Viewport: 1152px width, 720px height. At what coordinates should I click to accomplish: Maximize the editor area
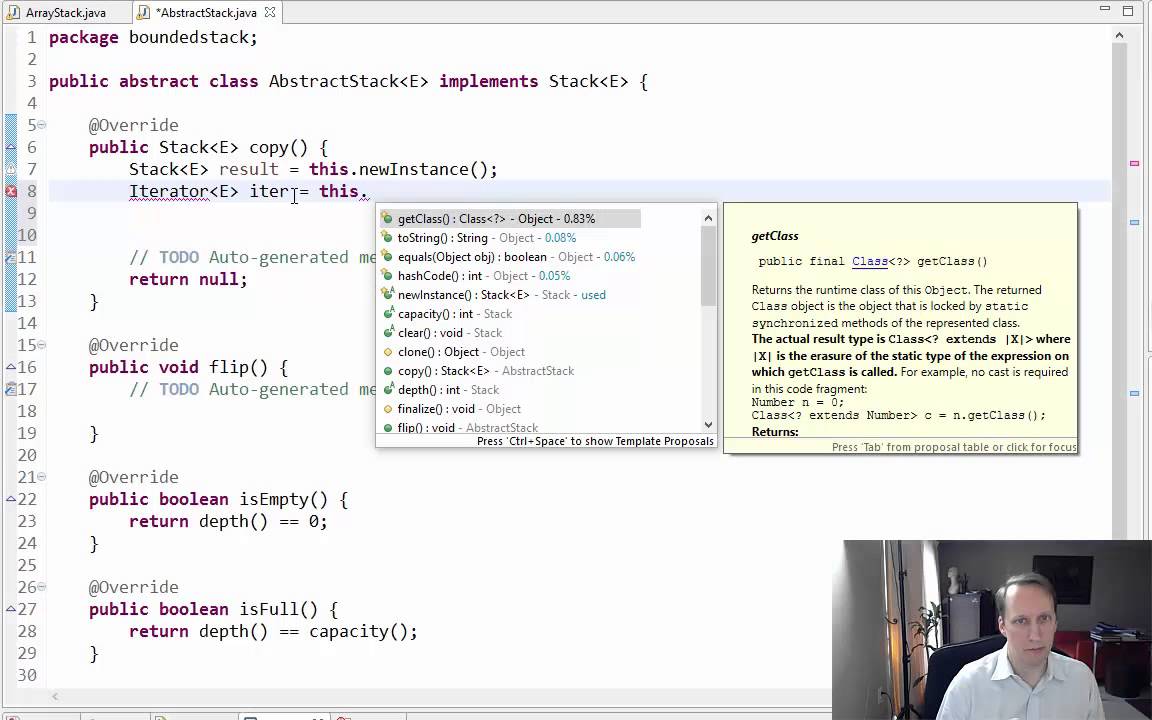[1128, 10]
